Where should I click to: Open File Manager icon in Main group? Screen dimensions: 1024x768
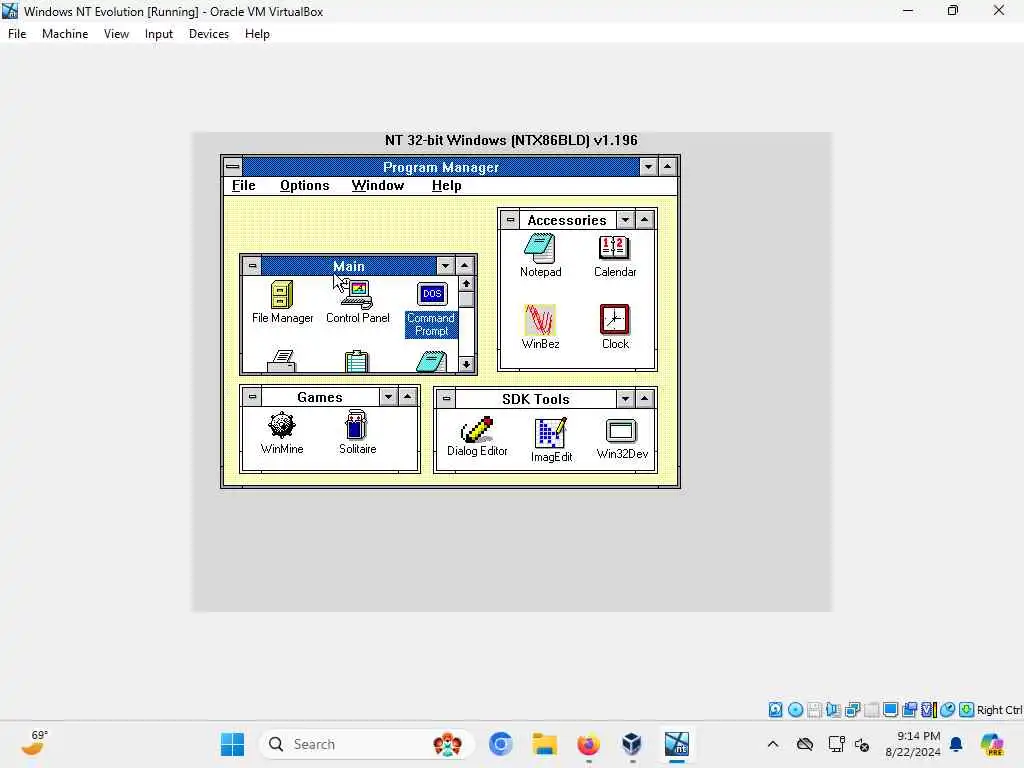click(x=282, y=302)
